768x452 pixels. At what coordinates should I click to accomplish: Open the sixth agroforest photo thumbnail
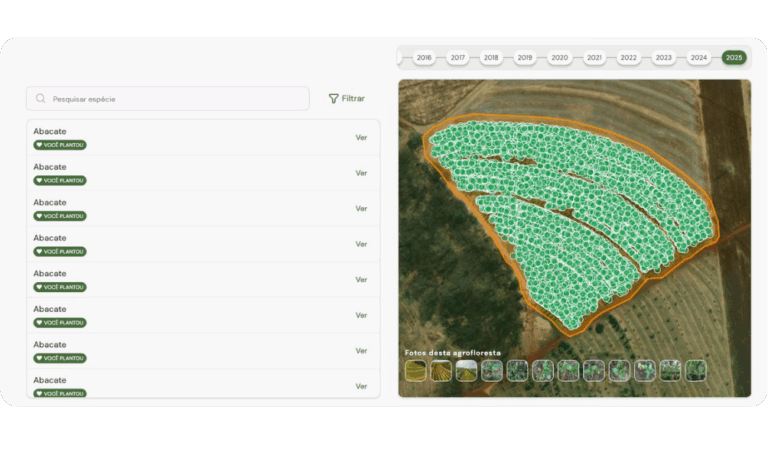pyautogui.click(x=543, y=370)
